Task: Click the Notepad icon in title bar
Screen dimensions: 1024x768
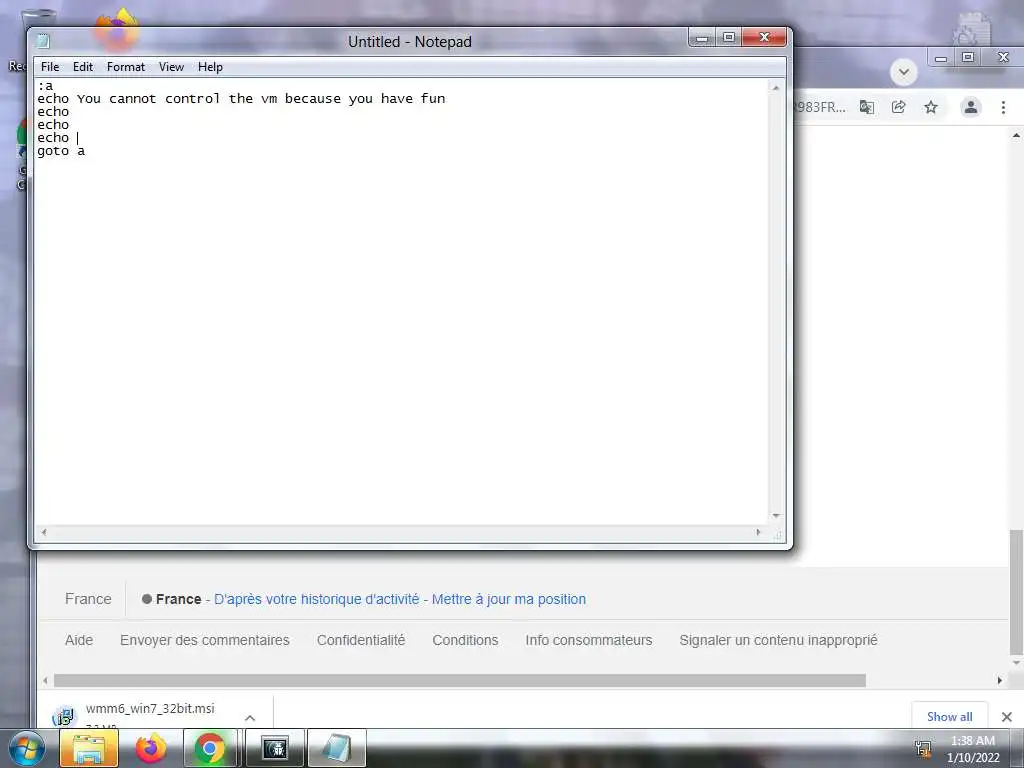Action: 43,41
